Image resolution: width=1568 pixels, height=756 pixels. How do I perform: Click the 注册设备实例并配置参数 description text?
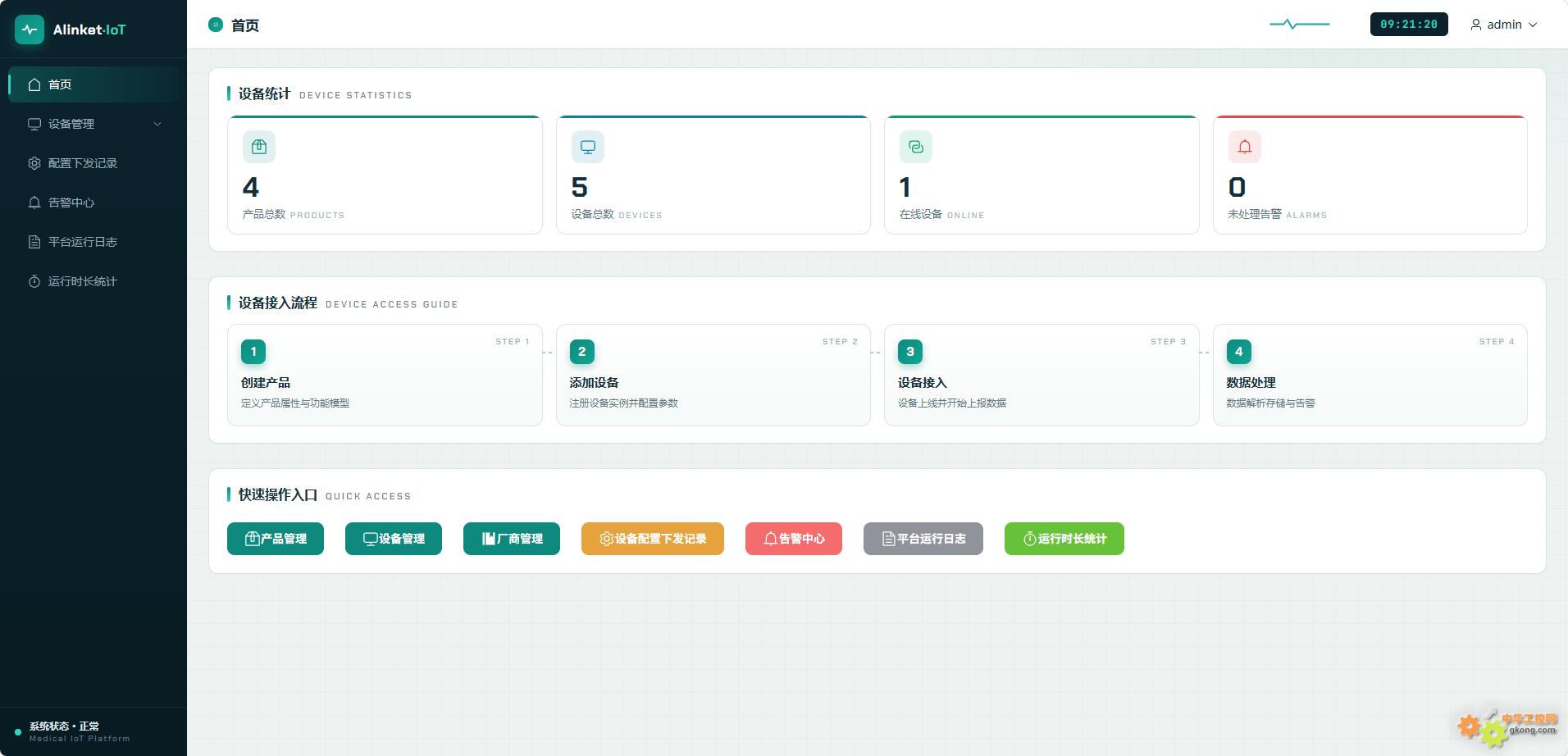(x=624, y=403)
